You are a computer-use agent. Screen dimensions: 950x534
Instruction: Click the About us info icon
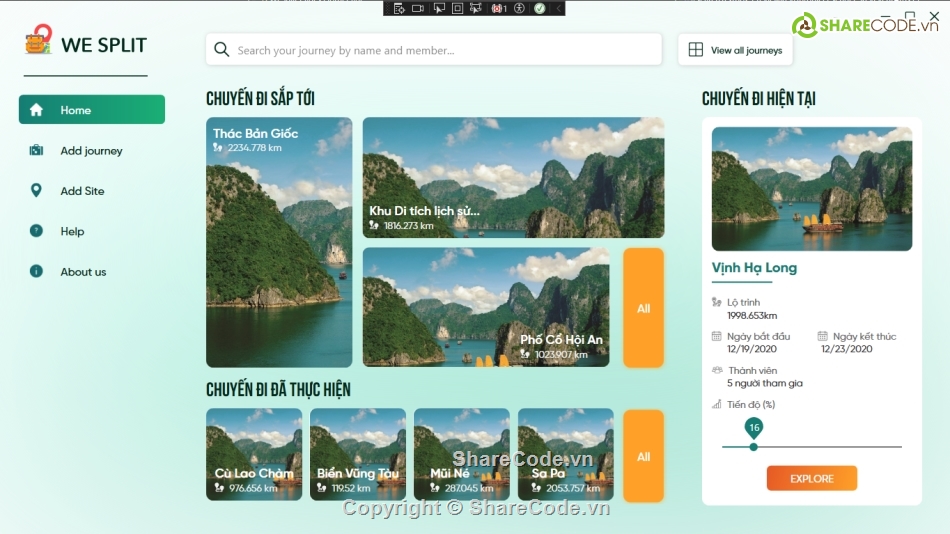pyautogui.click(x=37, y=272)
